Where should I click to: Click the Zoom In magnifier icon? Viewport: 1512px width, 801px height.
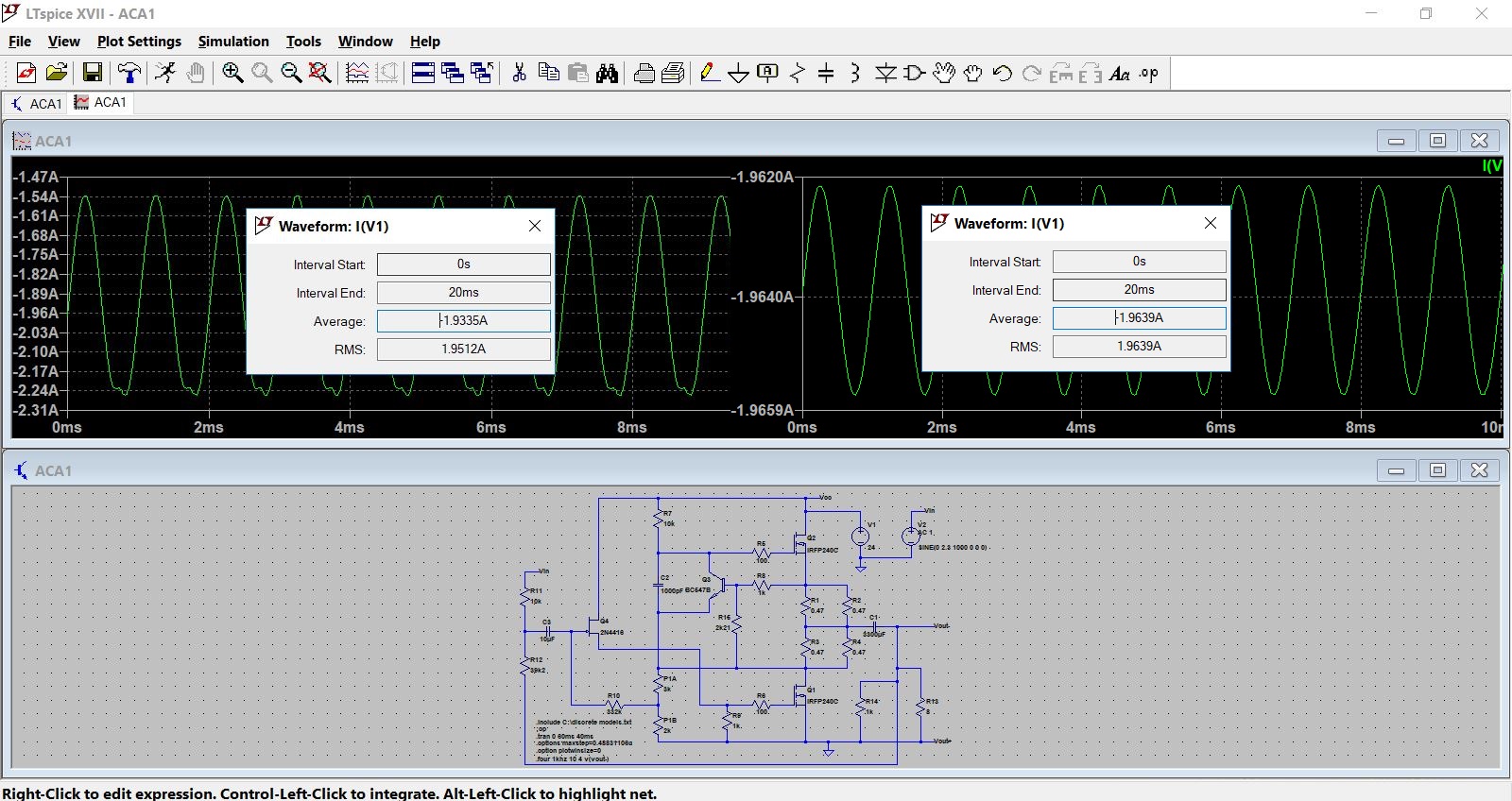(232, 73)
